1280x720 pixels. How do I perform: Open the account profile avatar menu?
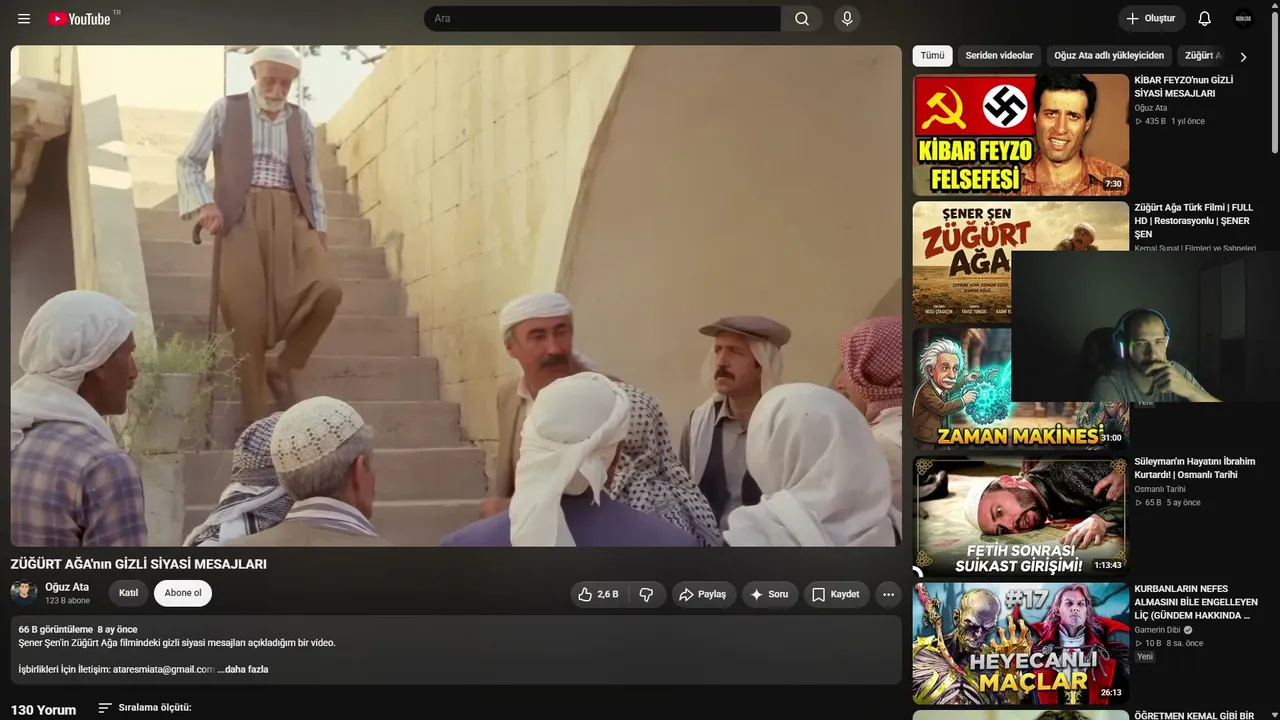click(1244, 19)
